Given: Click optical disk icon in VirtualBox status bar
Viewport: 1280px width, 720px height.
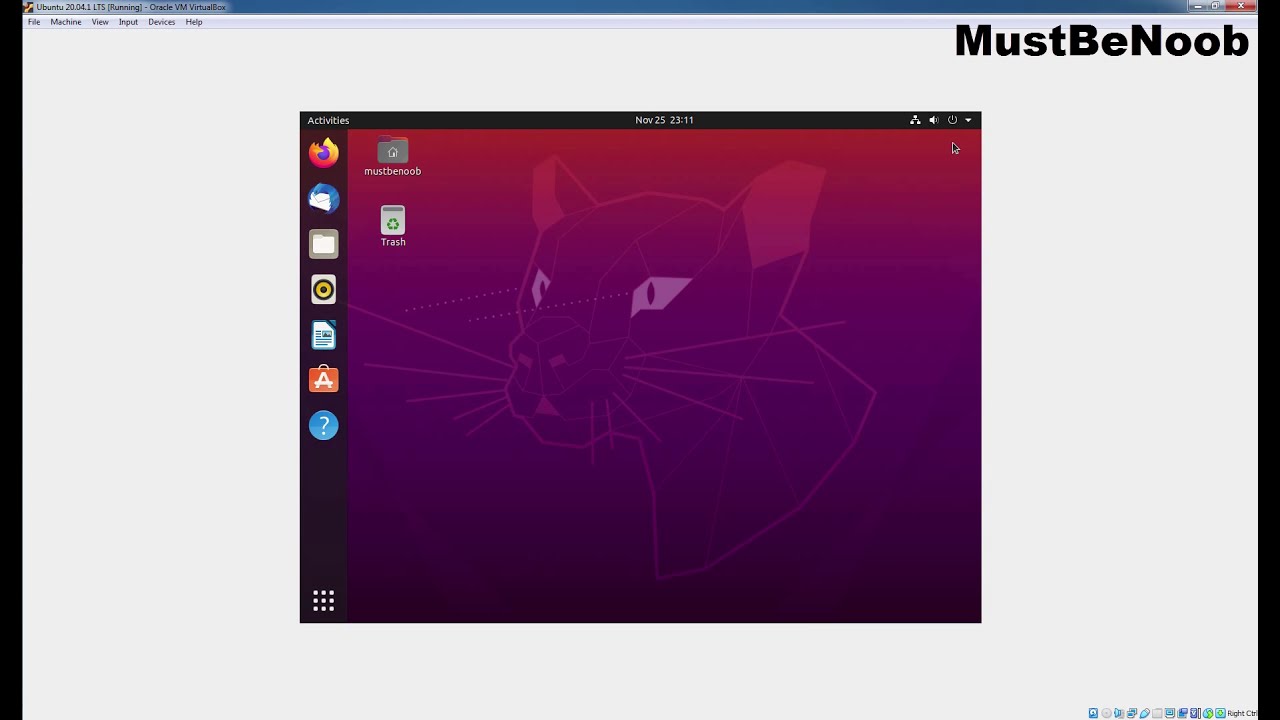Looking at the screenshot, I should tap(1106, 713).
